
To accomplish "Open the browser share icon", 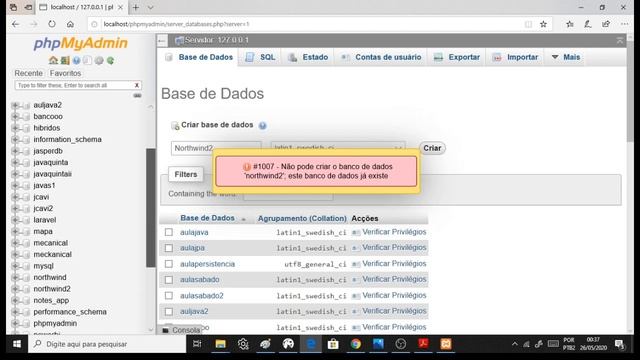I will [606, 24].
